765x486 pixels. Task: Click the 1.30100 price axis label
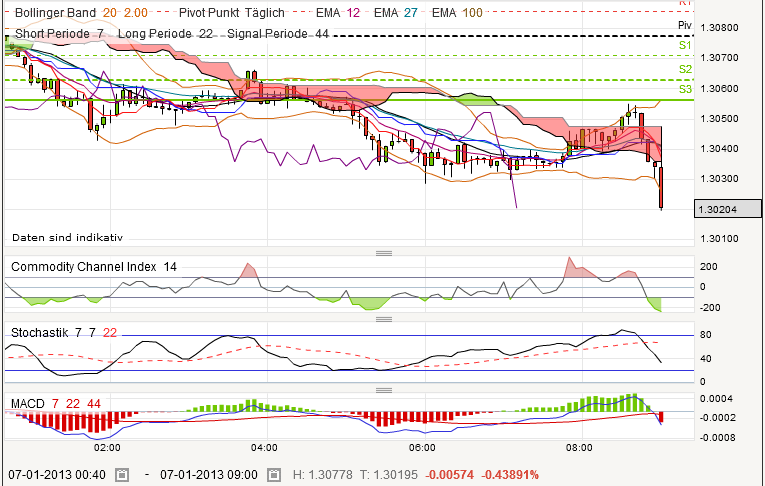coord(719,239)
